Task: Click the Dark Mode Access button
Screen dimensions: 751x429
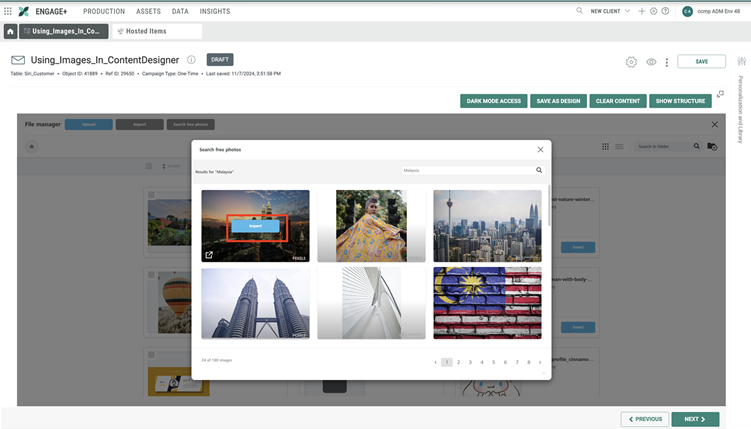Action: point(493,101)
